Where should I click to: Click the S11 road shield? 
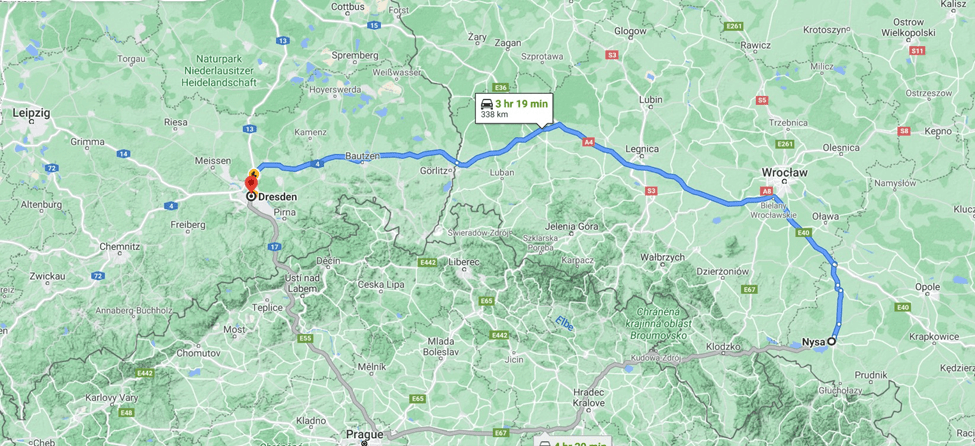(x=915, y=50)
